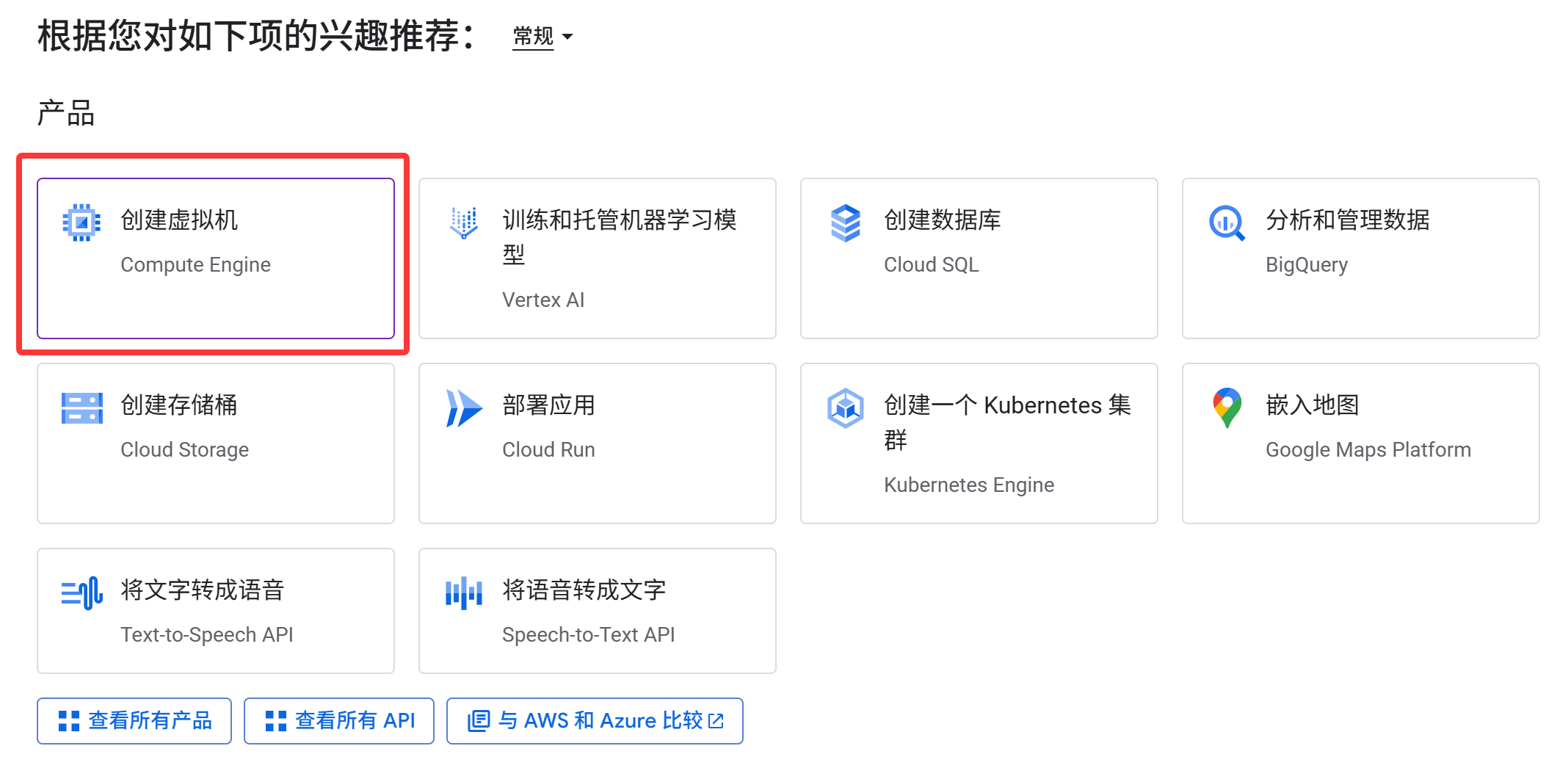Click the external-link icon after 比较
Screen dimensions: 1568x768
tap(716, 721)
